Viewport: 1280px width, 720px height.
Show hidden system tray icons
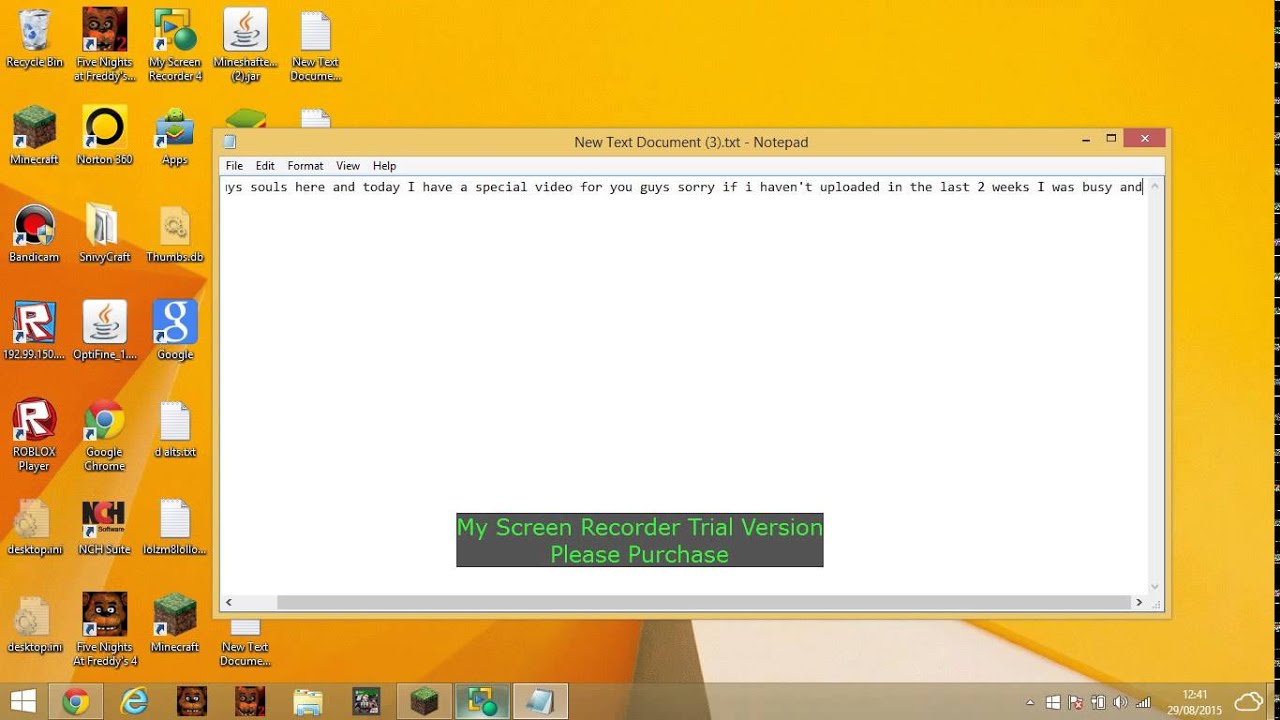[1030, 702]
